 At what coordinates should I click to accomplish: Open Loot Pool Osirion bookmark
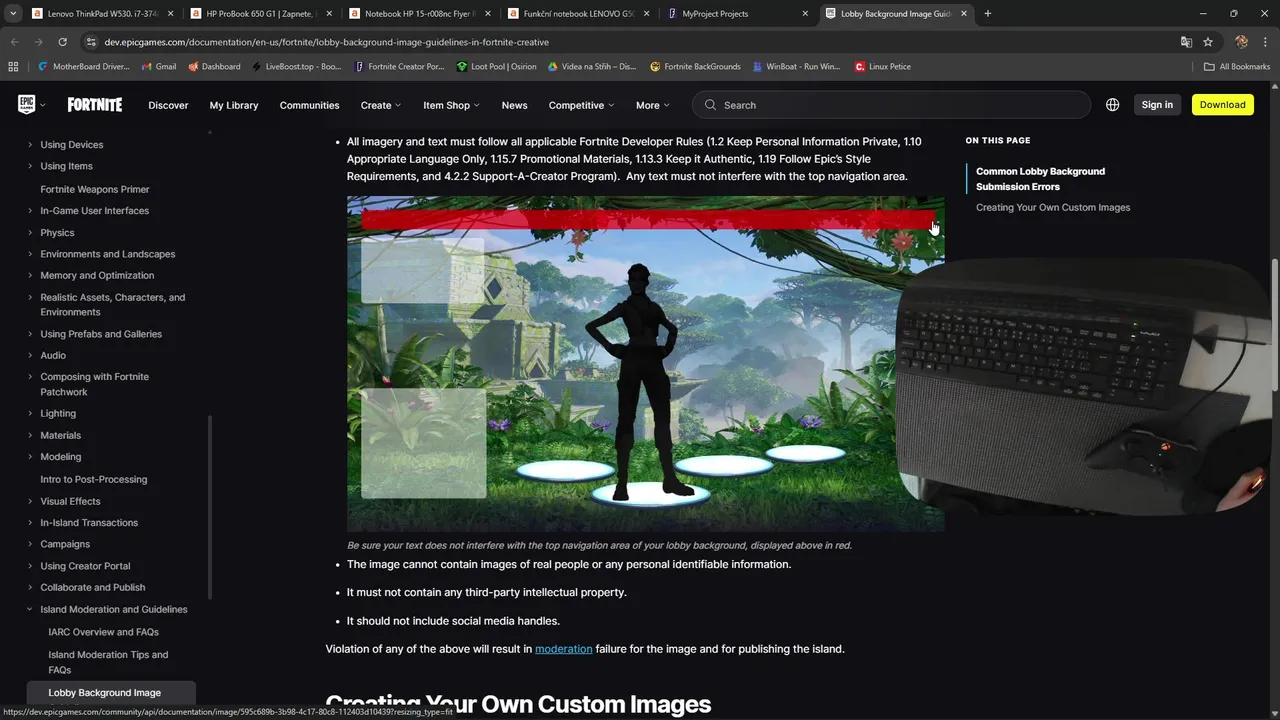(x=496, y=67)
